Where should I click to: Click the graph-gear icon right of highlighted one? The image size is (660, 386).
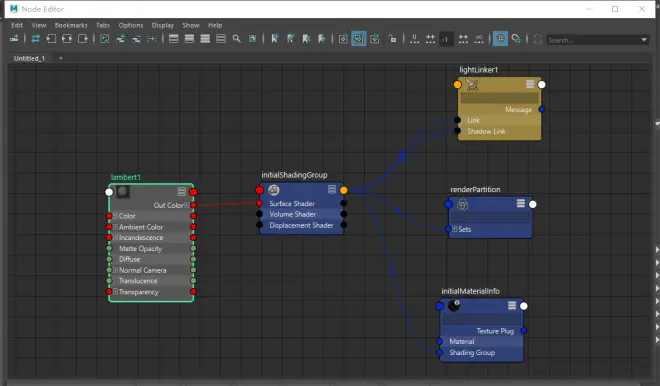pos(375,39)
